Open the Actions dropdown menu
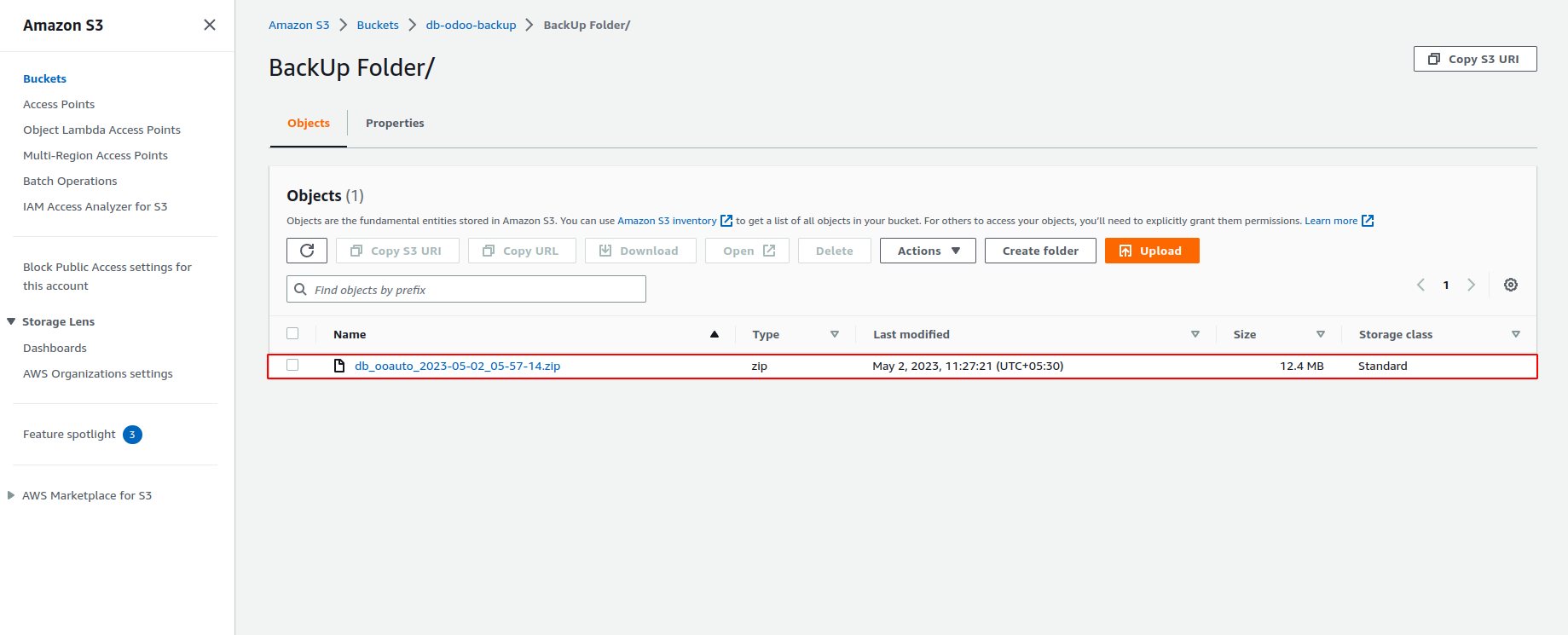 pos(928,251)
